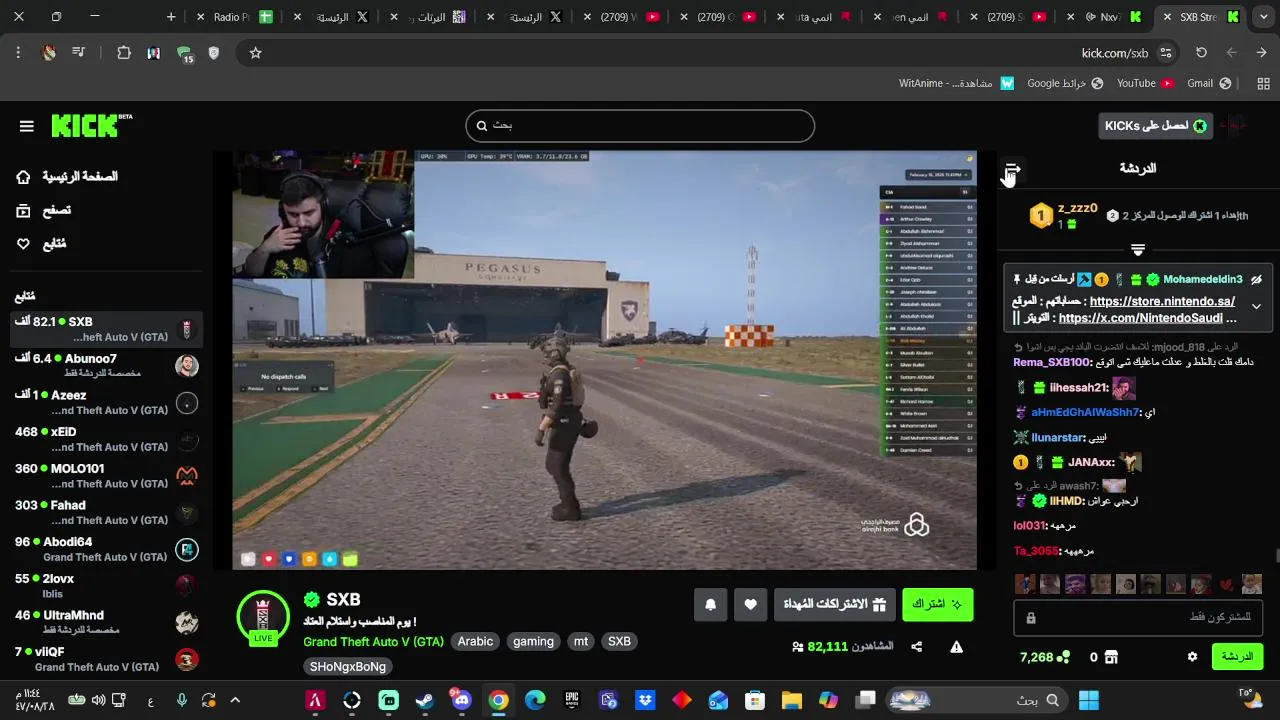Reload the page with refresh icon

point(1201,53)
